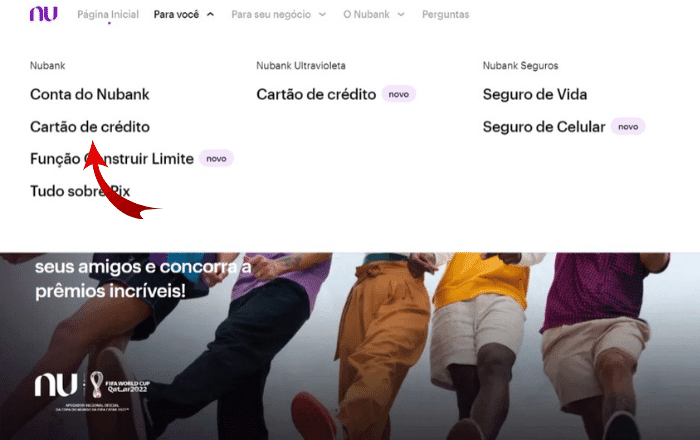
Task: Open the Perguntas nav item
Action: [x=446, y=15]
